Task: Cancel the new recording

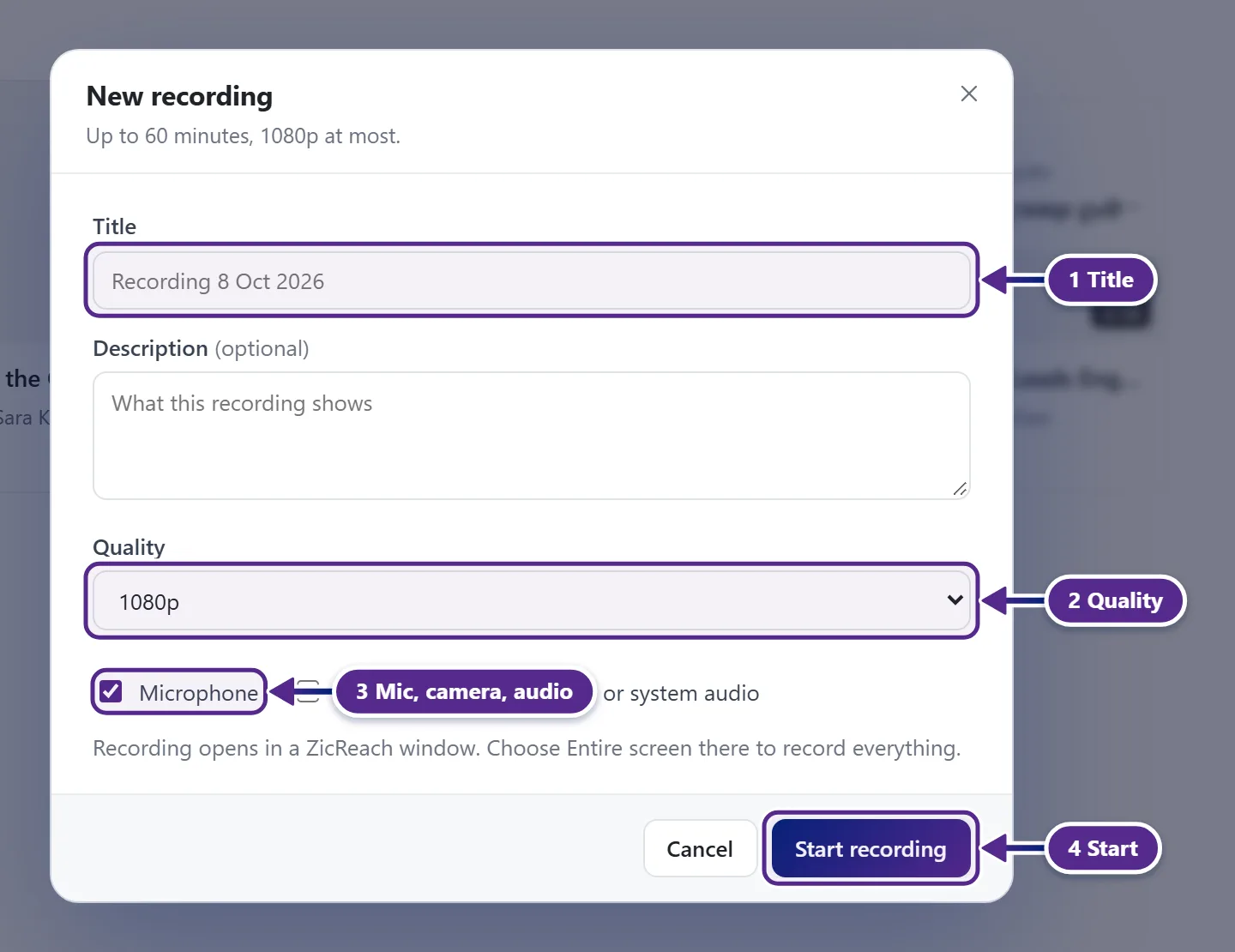Action: 700,849
